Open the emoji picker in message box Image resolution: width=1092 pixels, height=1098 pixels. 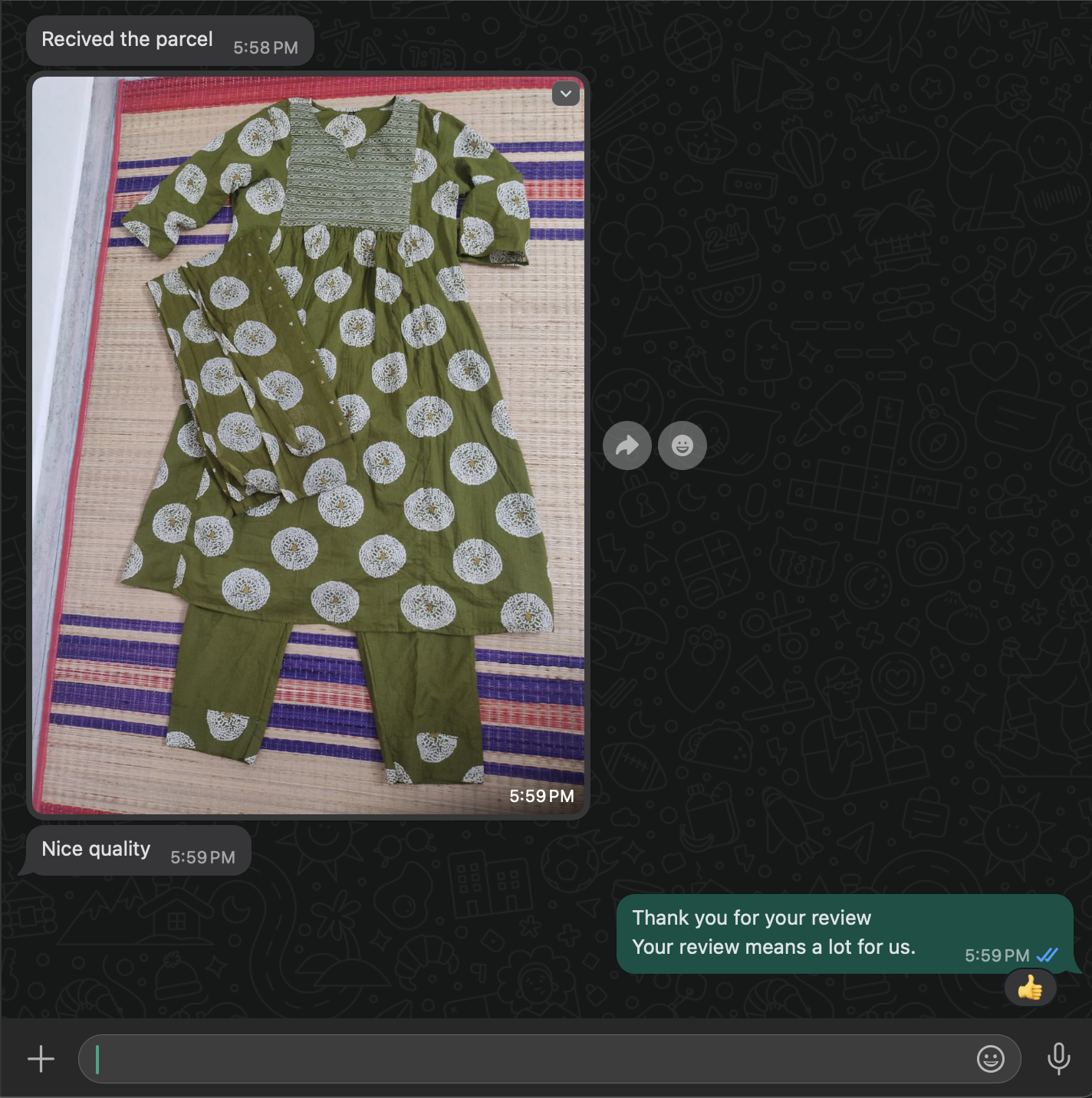pyautogui.click(x=990, y=1059)
